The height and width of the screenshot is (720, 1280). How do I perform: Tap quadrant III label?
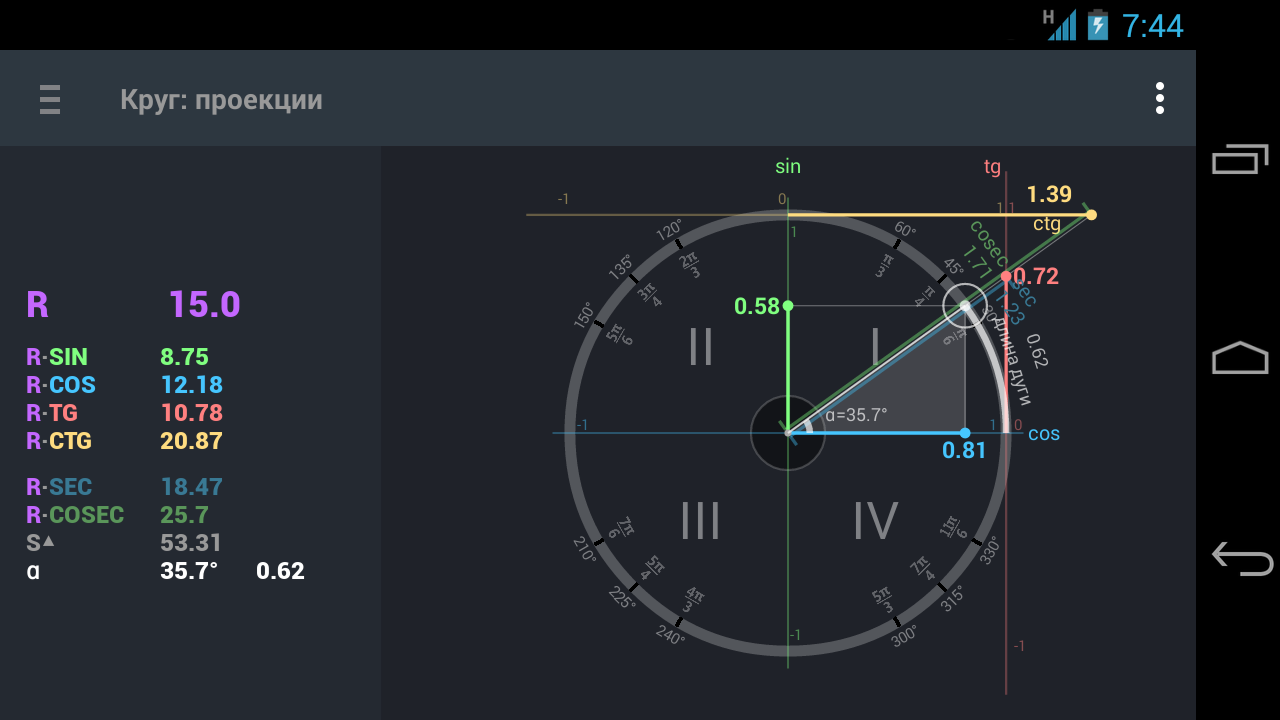point(700,521)
